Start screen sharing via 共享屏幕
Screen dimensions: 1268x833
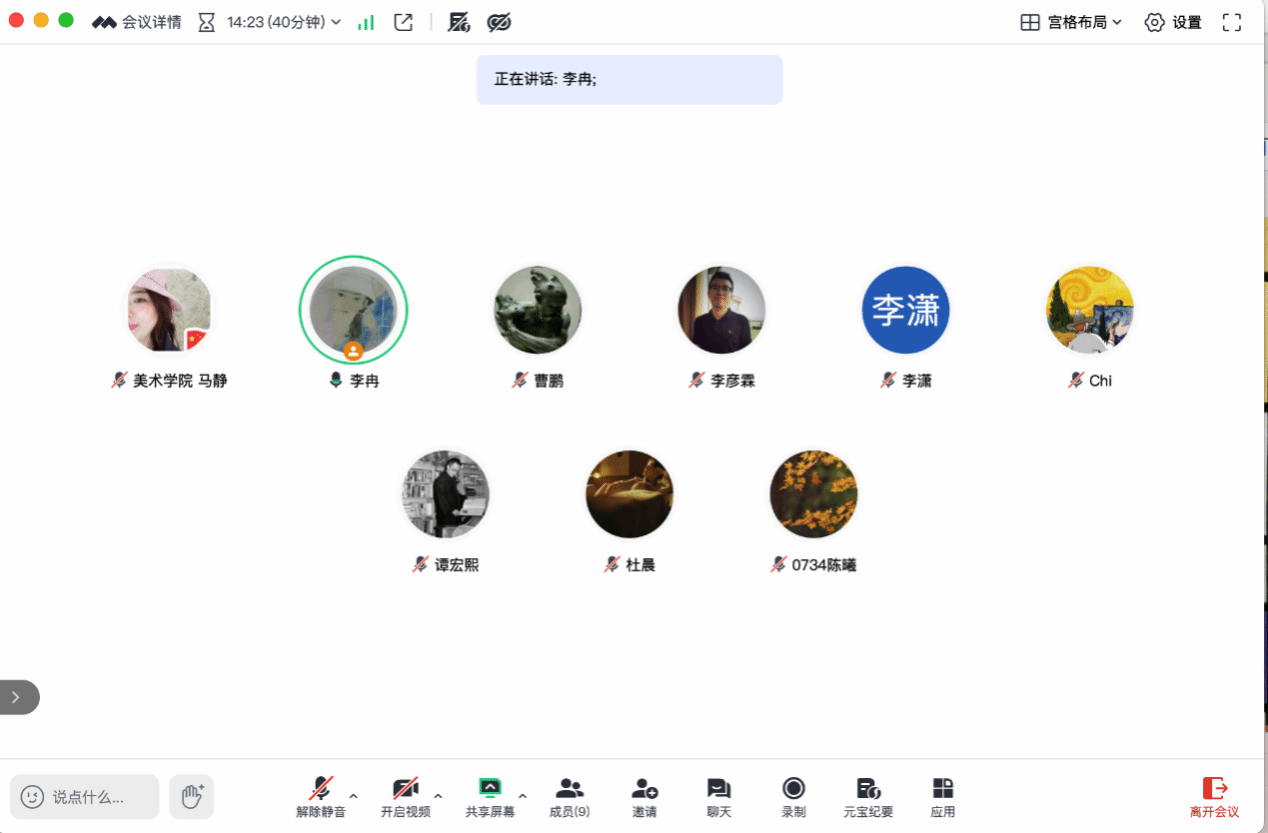(x=489, y=797)
